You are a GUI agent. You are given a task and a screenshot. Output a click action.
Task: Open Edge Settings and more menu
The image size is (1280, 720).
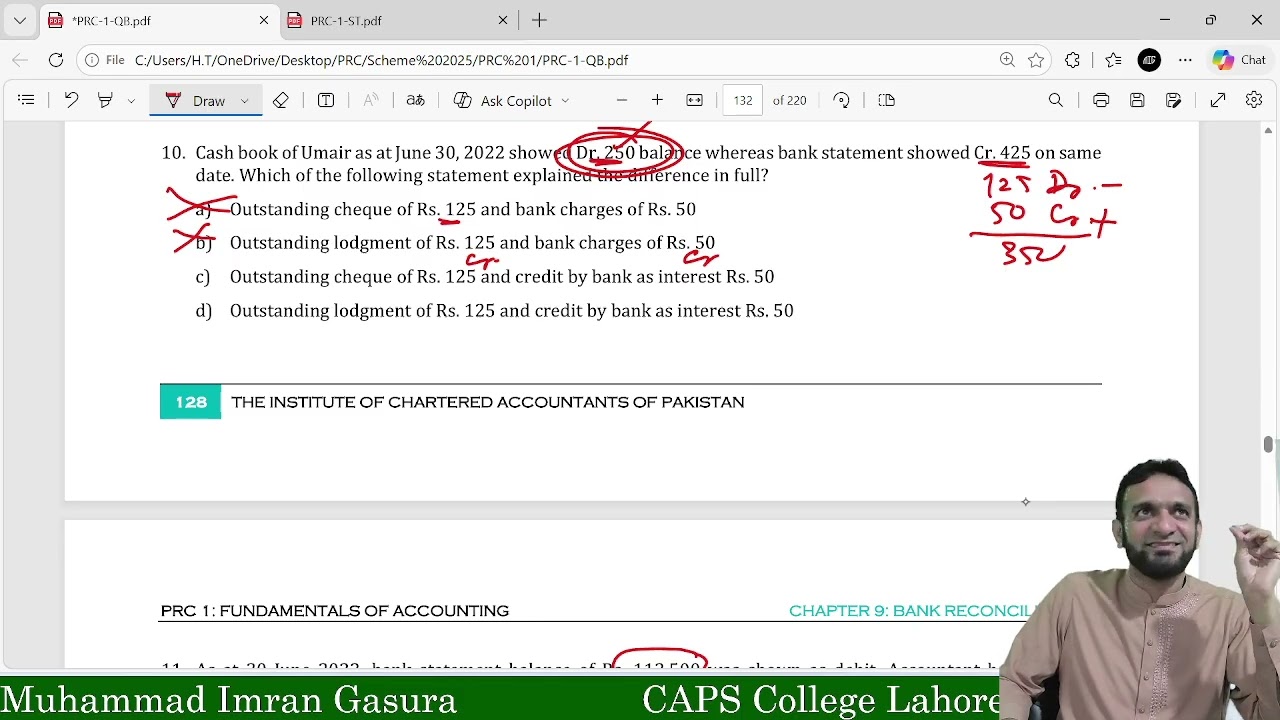click(x=1185, y=60)
